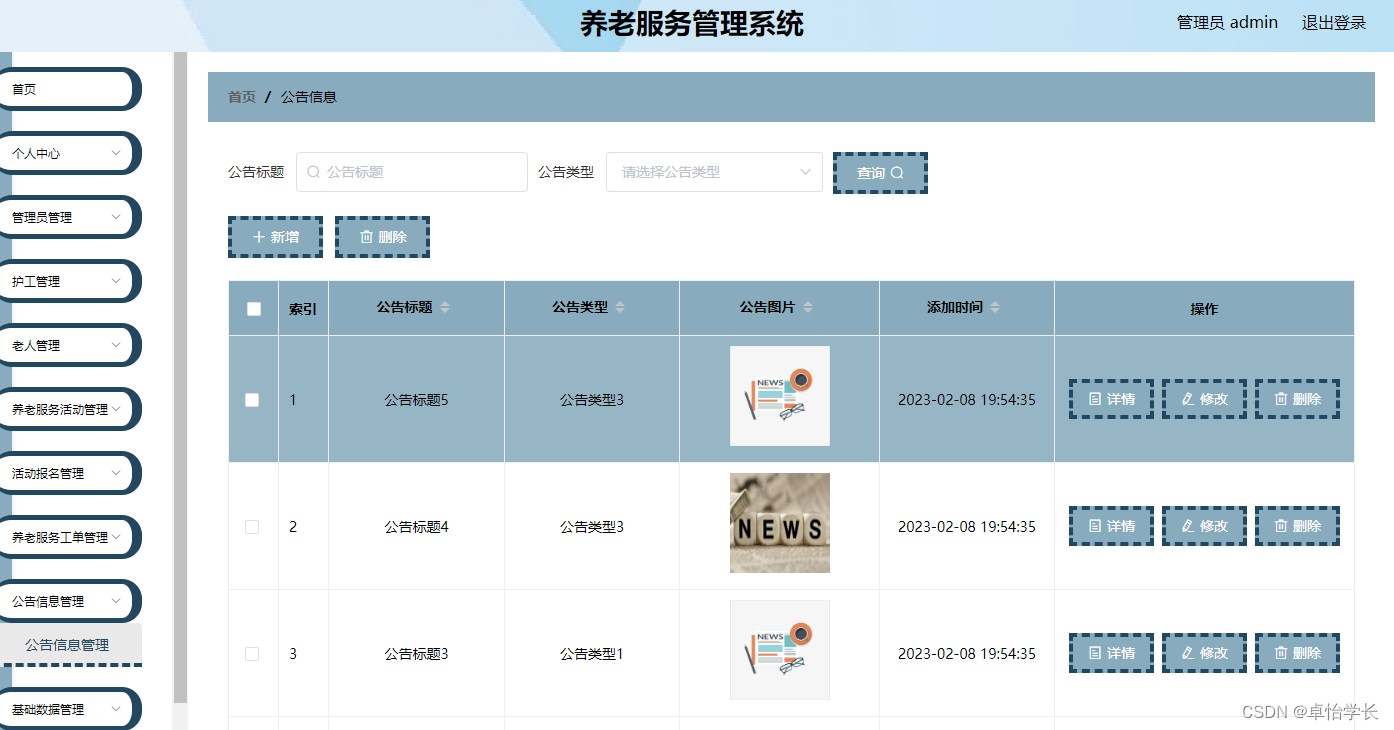1394x730 pixels.
Task: Expand 管理员管理 sidebar menu chevron
Action: (x=116, y=217)
